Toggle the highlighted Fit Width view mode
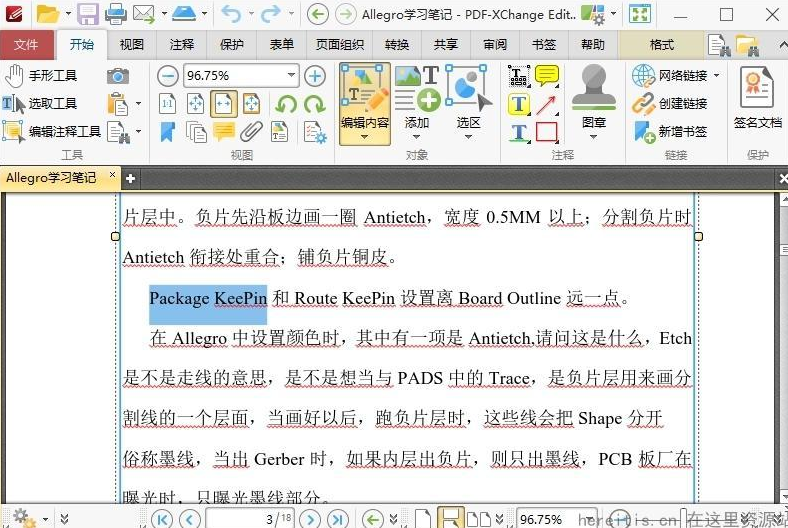 point(224,104)
